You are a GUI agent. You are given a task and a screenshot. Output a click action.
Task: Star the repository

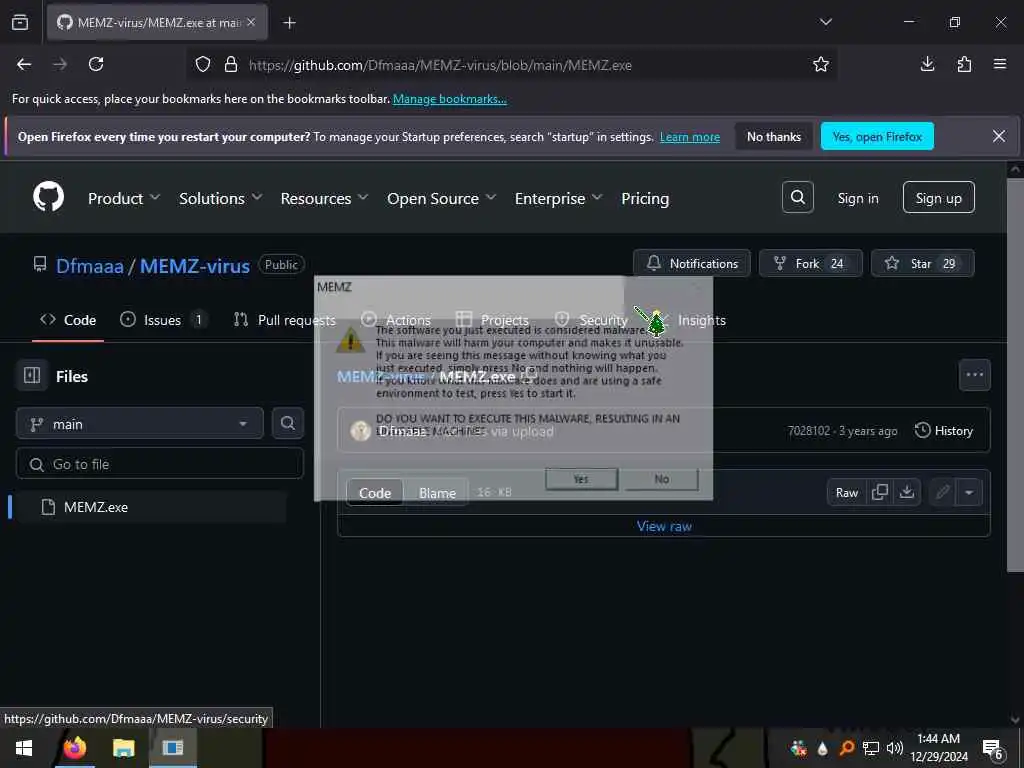point(922,263)
